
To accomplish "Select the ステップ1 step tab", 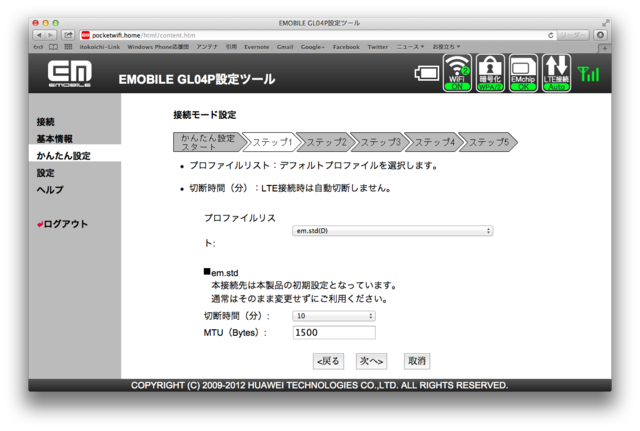I will (x=273, y=142).
